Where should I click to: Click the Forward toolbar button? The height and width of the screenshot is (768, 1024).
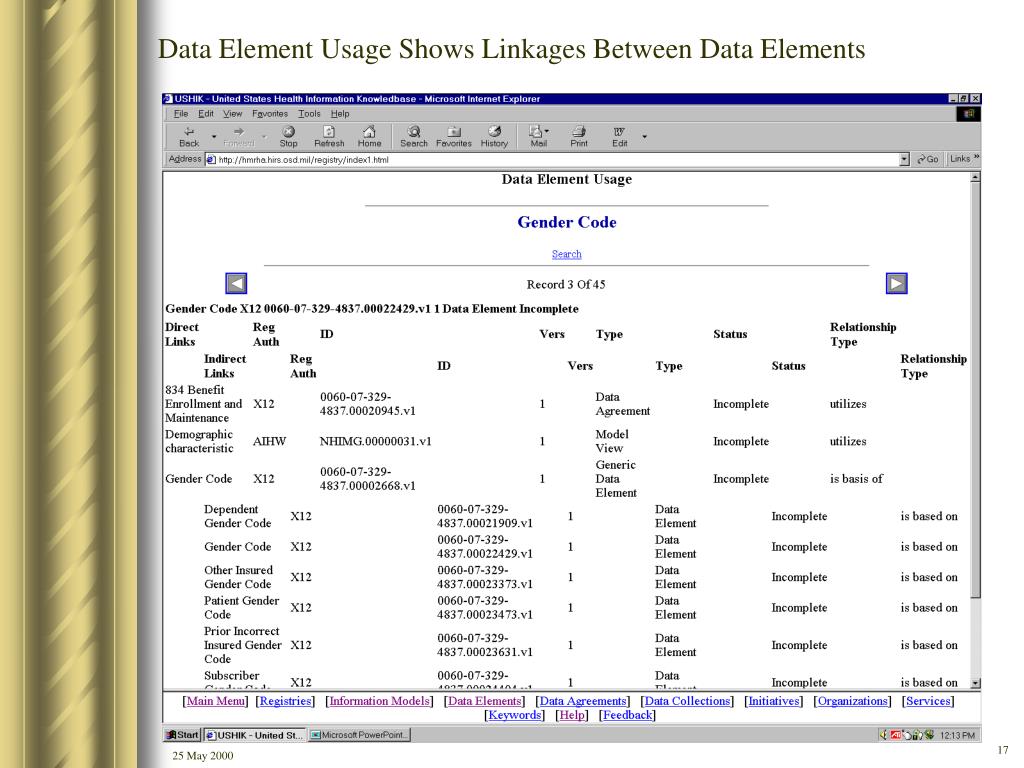coord(238,136)
